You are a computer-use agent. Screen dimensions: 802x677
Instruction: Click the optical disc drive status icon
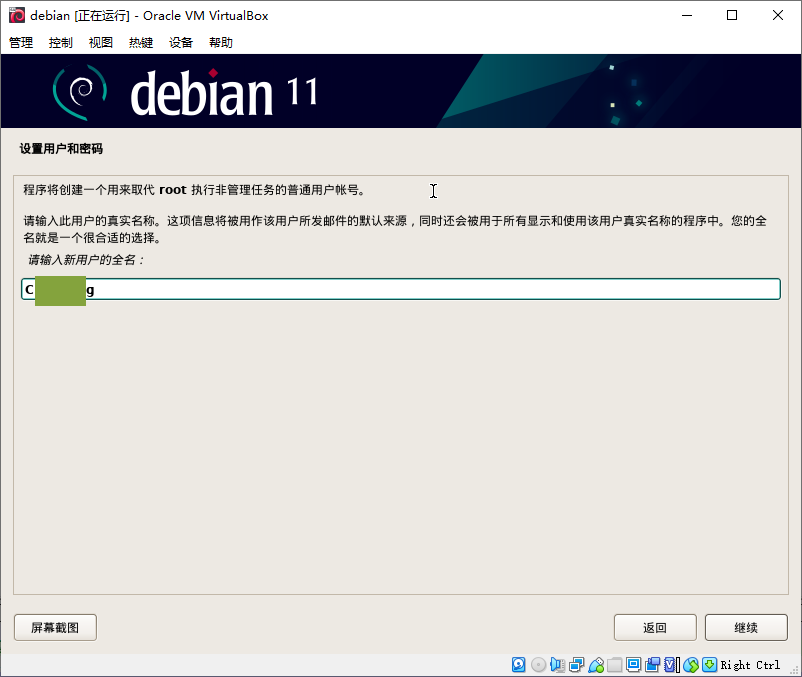pos(538,664)
